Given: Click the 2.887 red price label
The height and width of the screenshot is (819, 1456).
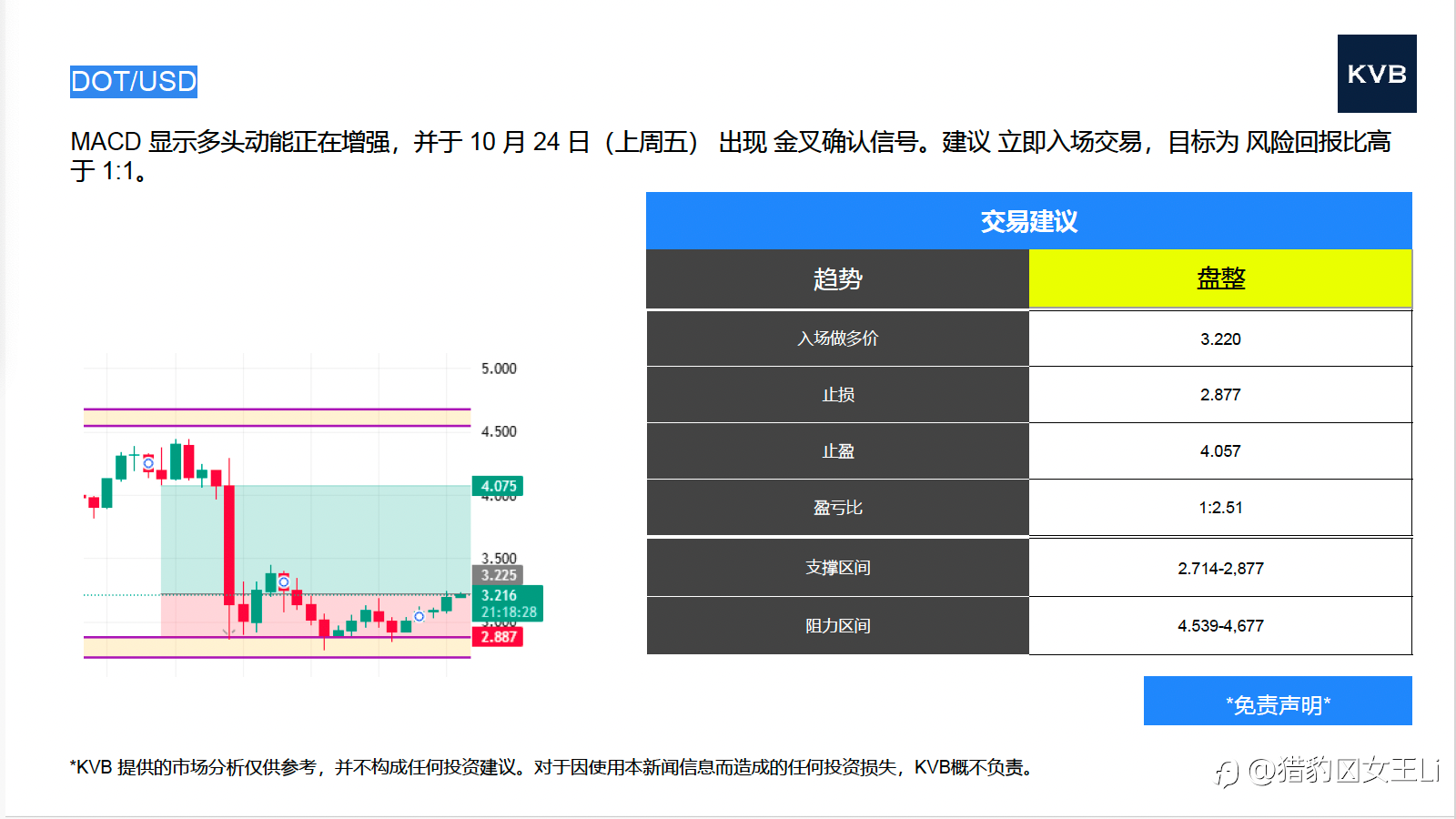Looking at the screenshot, I should pos(498,637).
